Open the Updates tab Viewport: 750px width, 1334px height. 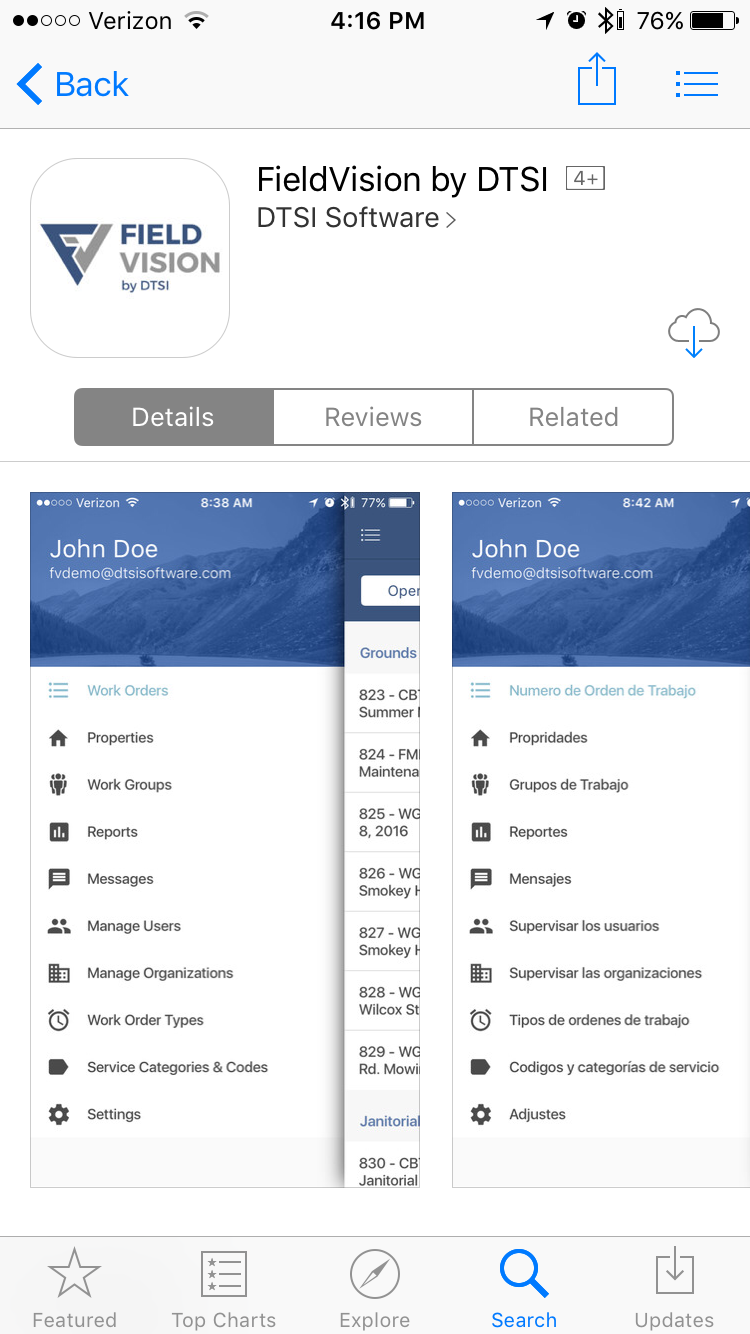click(675, 1289)
